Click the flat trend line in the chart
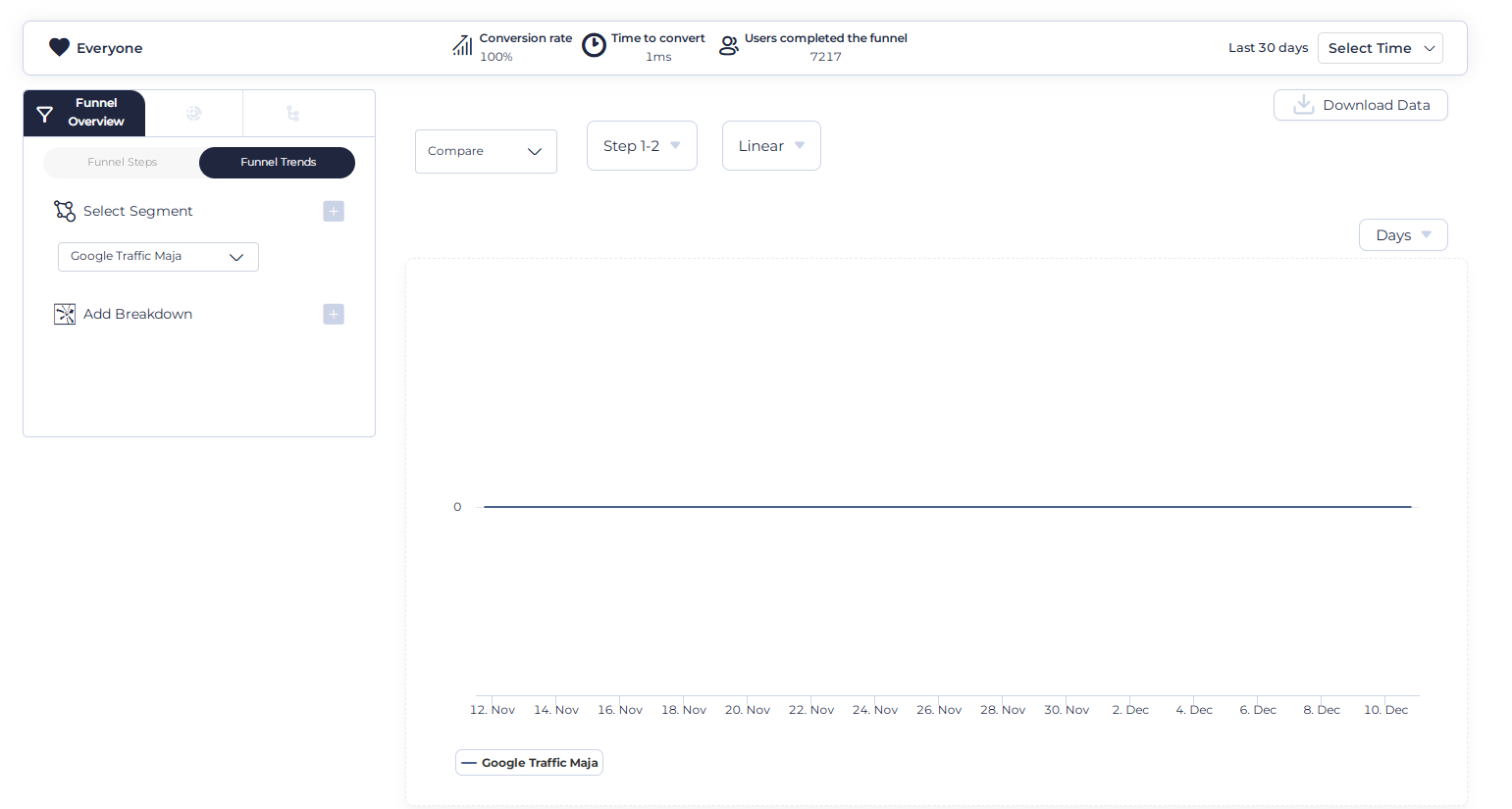The image size is (1512, 809). 948,507
